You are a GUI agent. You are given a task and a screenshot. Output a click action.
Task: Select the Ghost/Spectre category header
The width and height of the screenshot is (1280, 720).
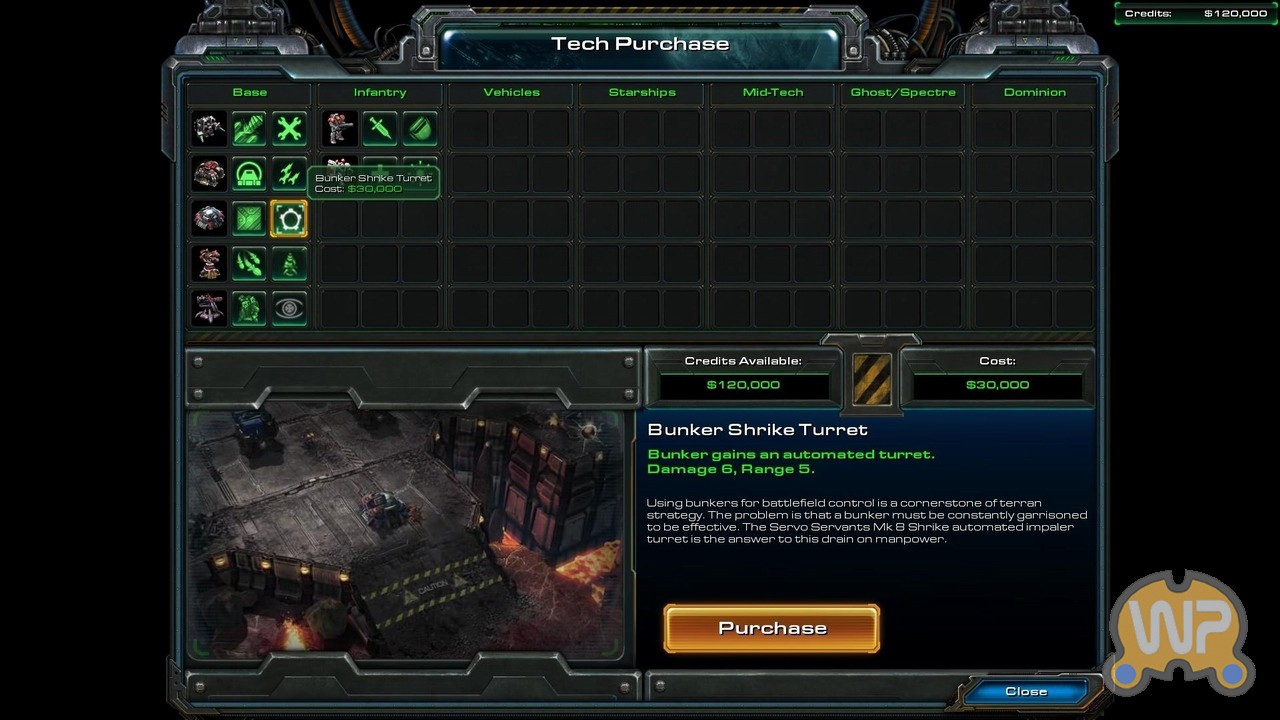pyautogui.click(x=903, y=92)
